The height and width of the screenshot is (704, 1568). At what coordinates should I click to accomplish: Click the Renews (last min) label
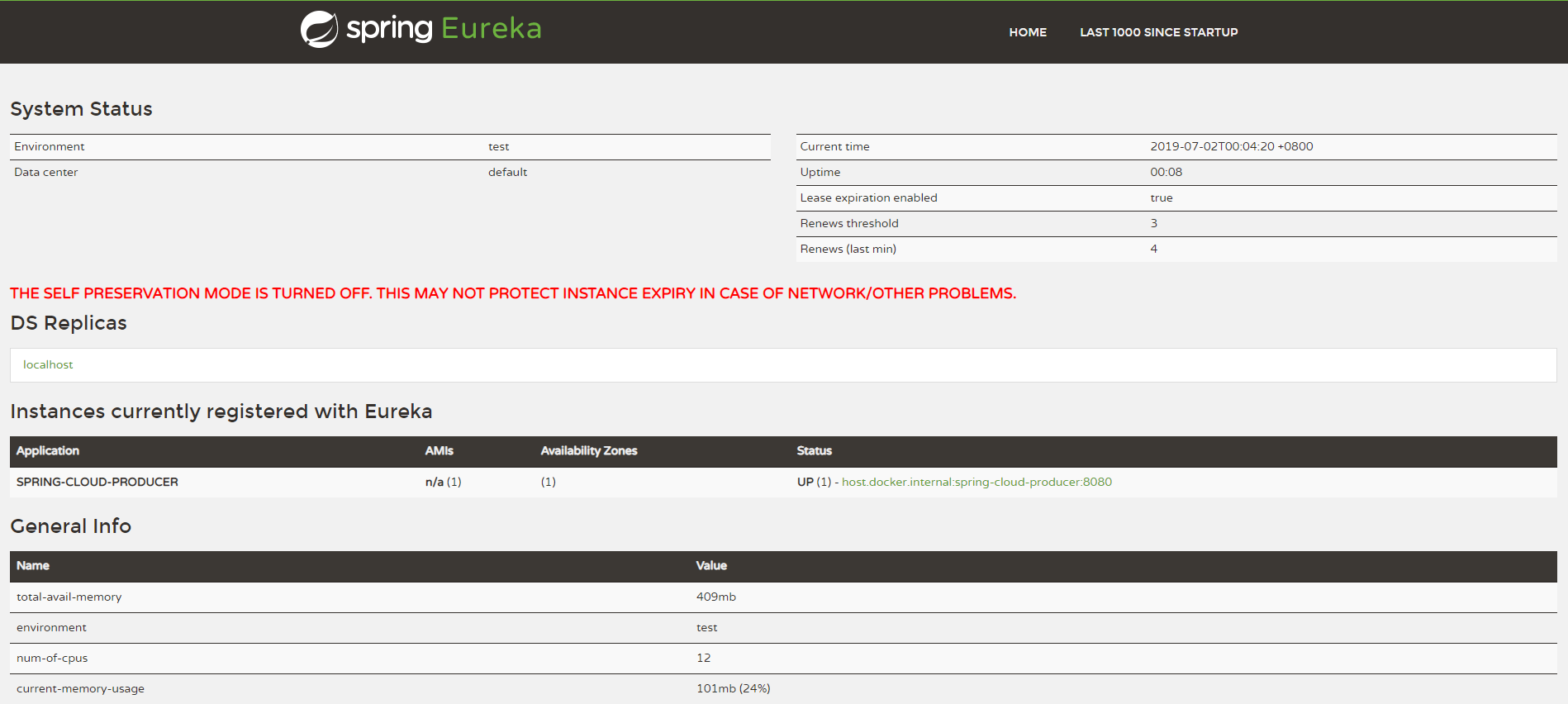(848, 249)
